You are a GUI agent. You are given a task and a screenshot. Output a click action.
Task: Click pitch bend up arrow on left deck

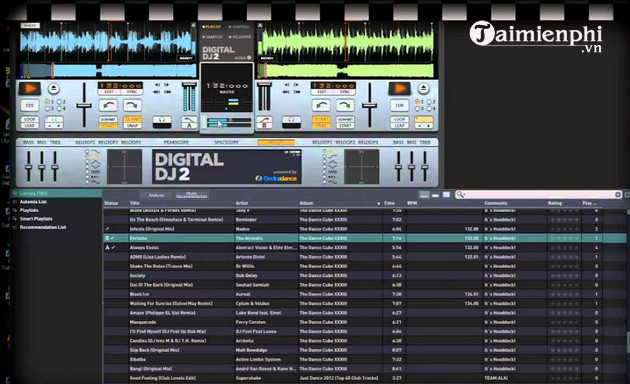pyautogui.click(x=132, y=106)
